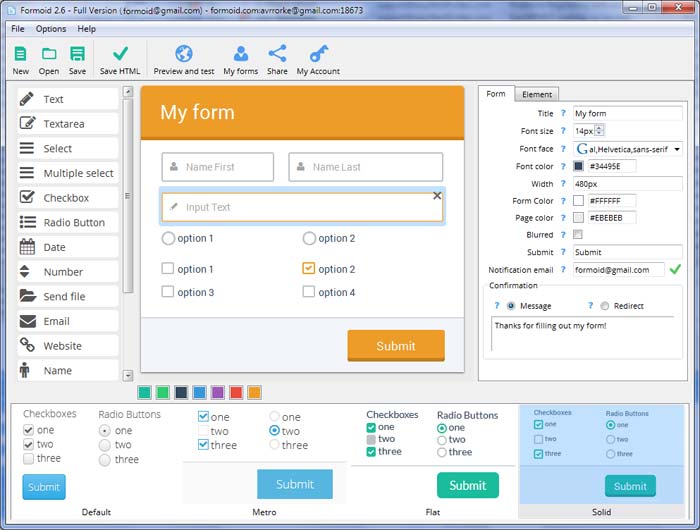Click element list scroll up arrow
Image resolution: width=700 pixels, height=530 pixels.
[128, 92]
